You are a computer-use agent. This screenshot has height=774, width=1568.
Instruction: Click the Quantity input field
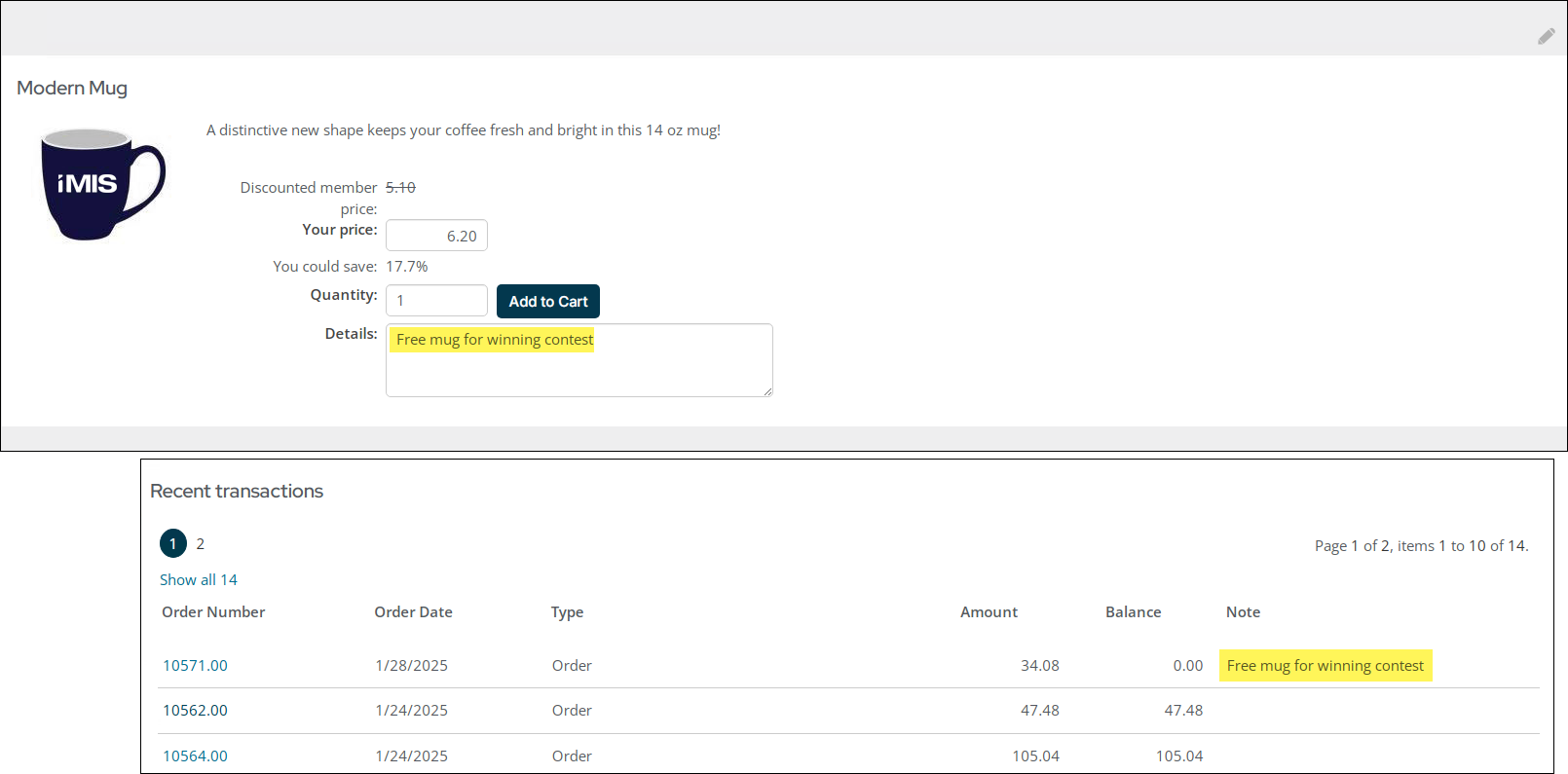coord(436,301)
